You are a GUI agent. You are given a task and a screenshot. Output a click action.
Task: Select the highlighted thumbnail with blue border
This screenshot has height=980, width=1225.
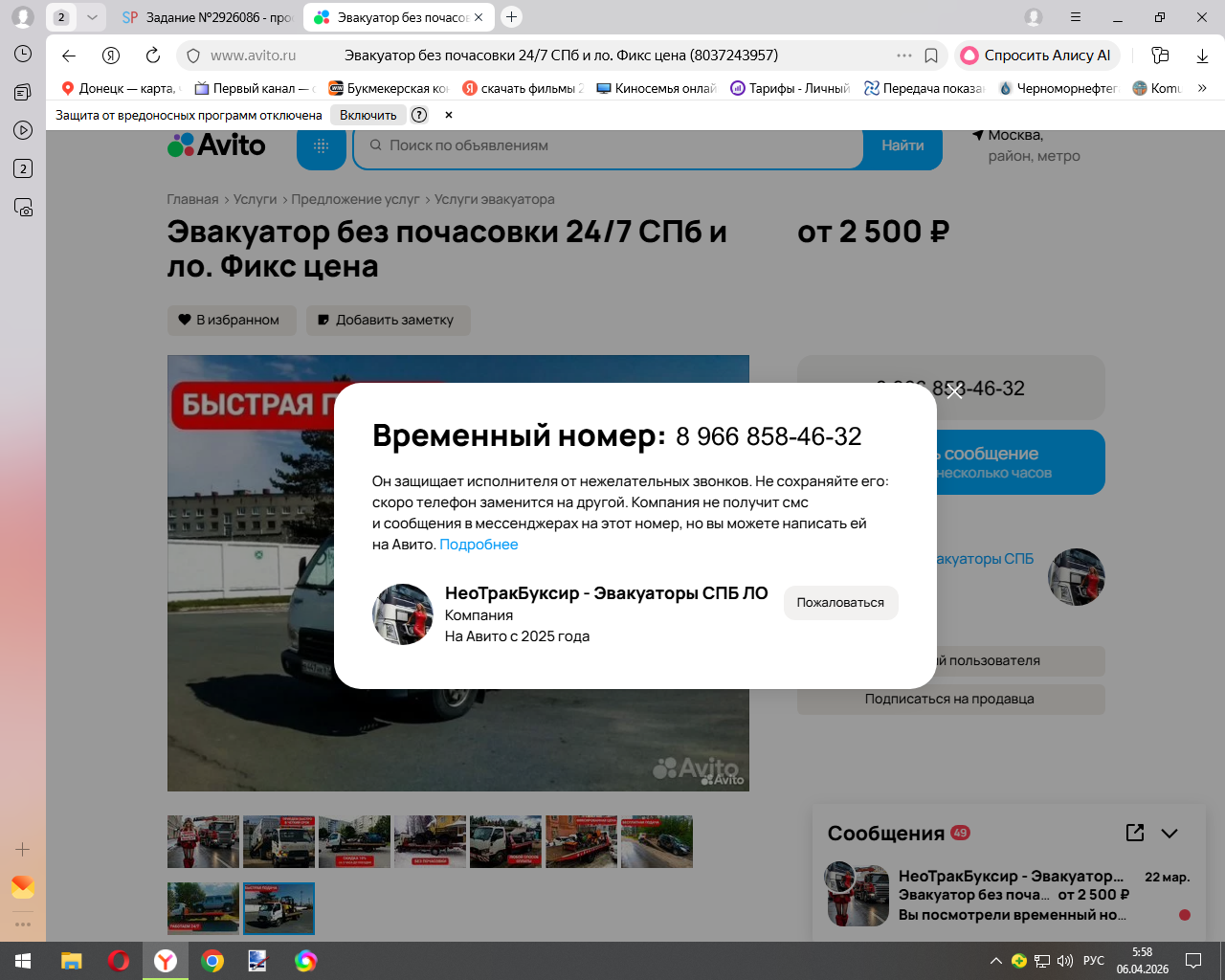pos(278,908)
